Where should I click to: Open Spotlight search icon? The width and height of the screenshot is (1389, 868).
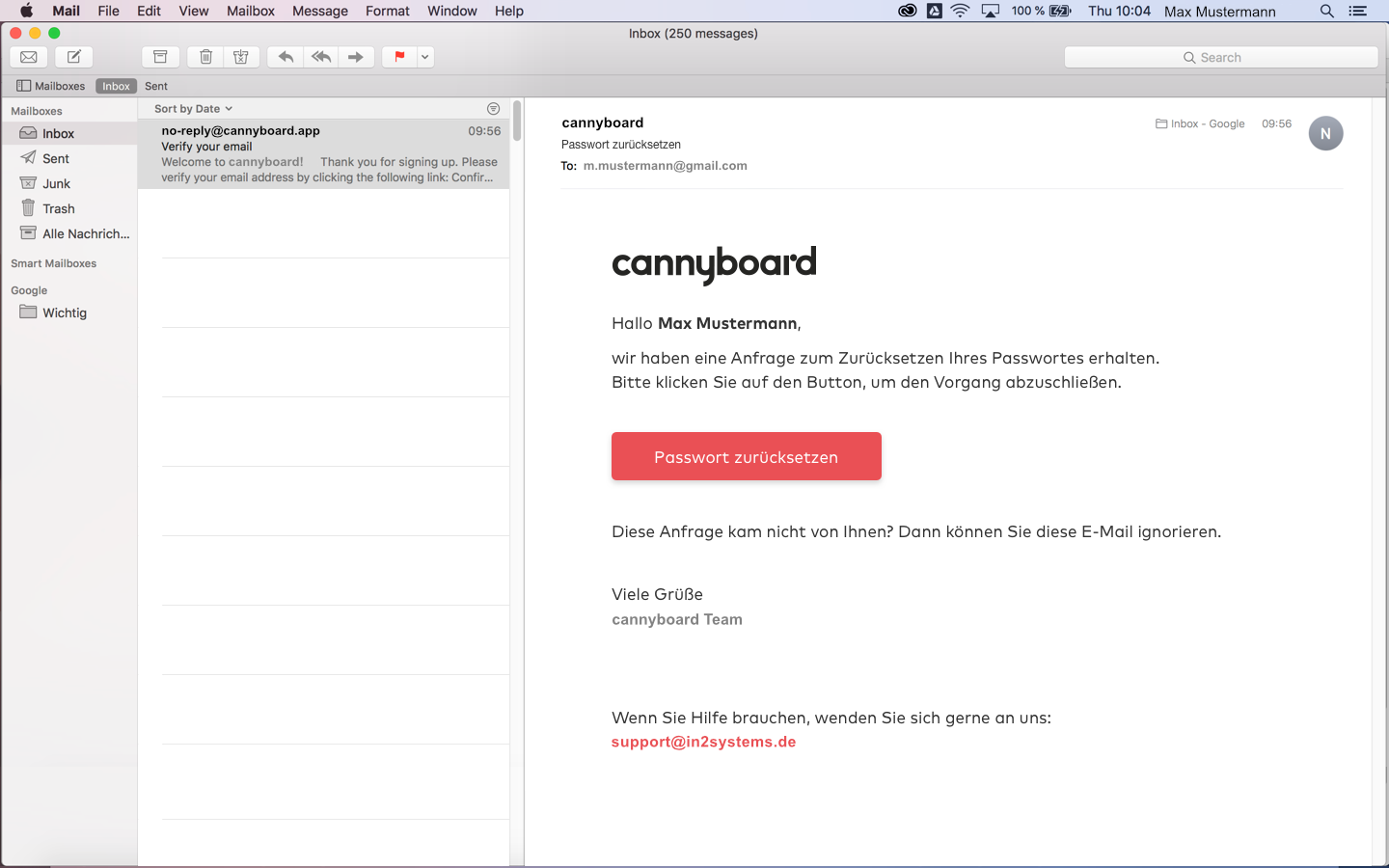[1327, 11]
